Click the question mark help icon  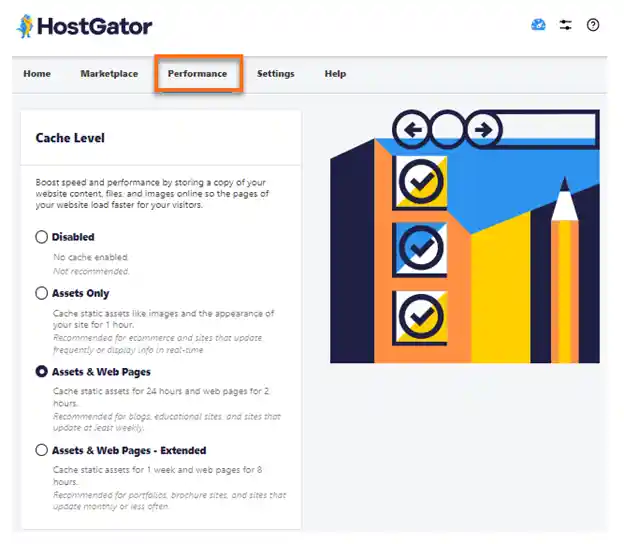593,25
